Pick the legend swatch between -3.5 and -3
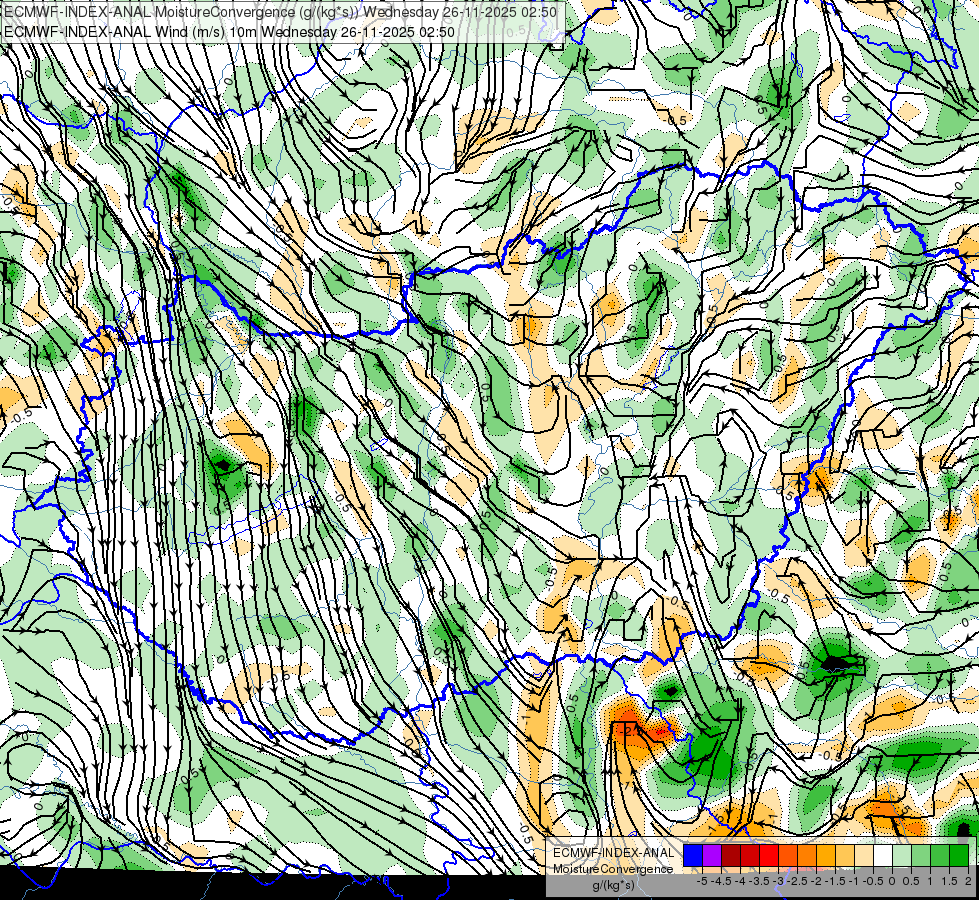 [x=769, y=856]
